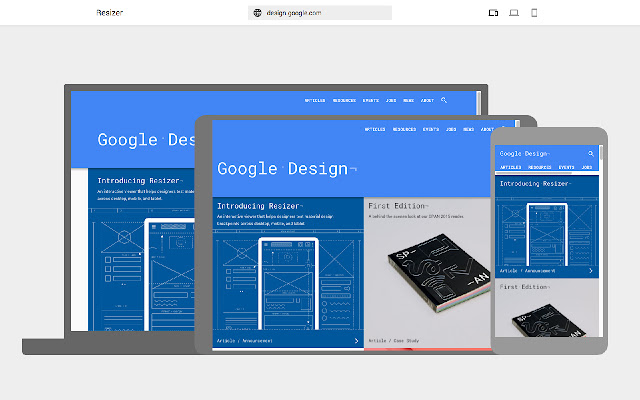Click wireframe illustration in tablet Resizer card

coord(288,282)
